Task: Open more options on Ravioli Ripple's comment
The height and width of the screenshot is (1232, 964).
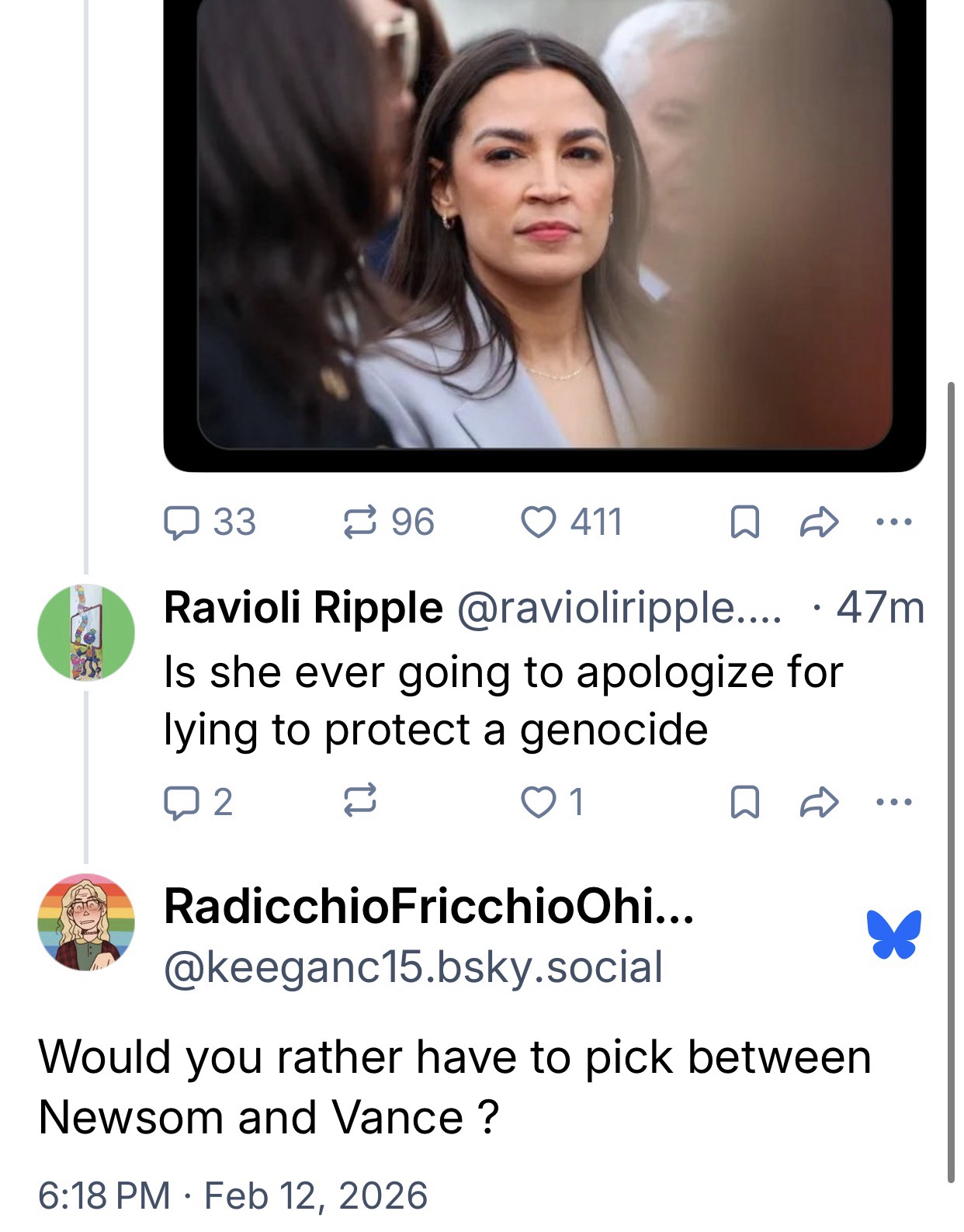Action: click(x=893, y=802)
